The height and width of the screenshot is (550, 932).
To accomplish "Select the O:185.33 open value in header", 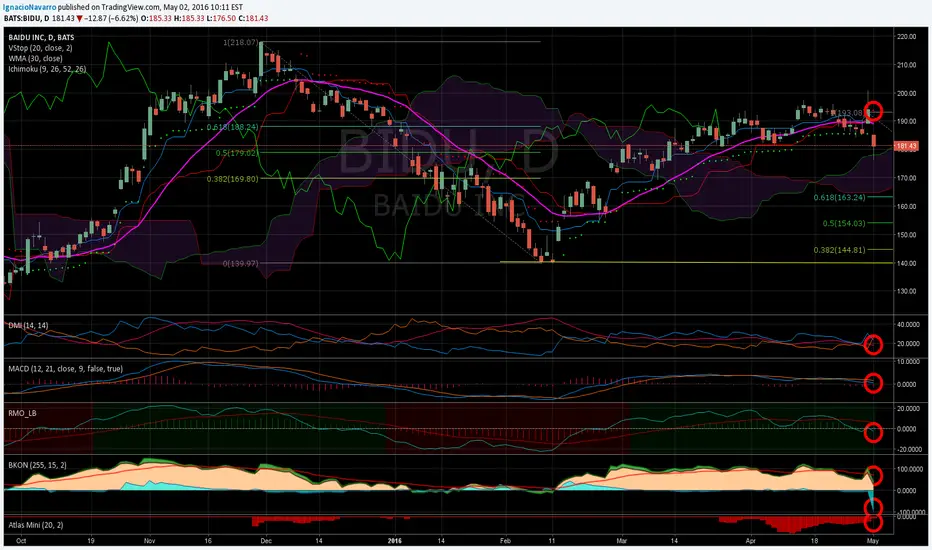I will point(156,18).
